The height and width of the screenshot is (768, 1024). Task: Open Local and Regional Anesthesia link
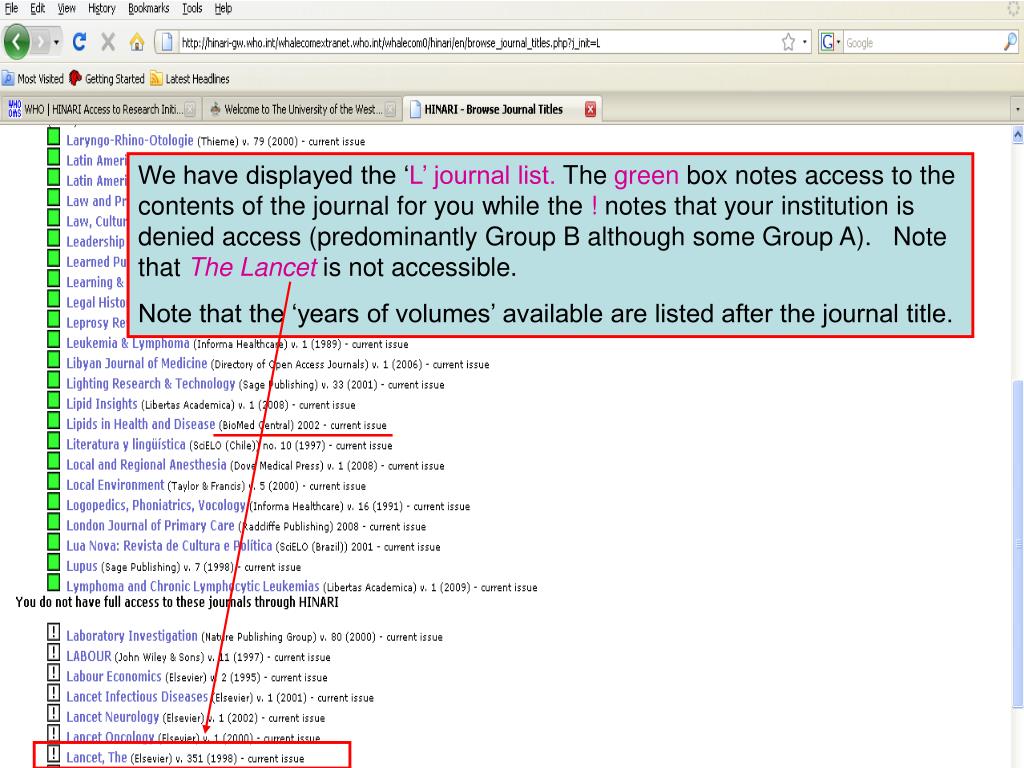tap(146, 464)
